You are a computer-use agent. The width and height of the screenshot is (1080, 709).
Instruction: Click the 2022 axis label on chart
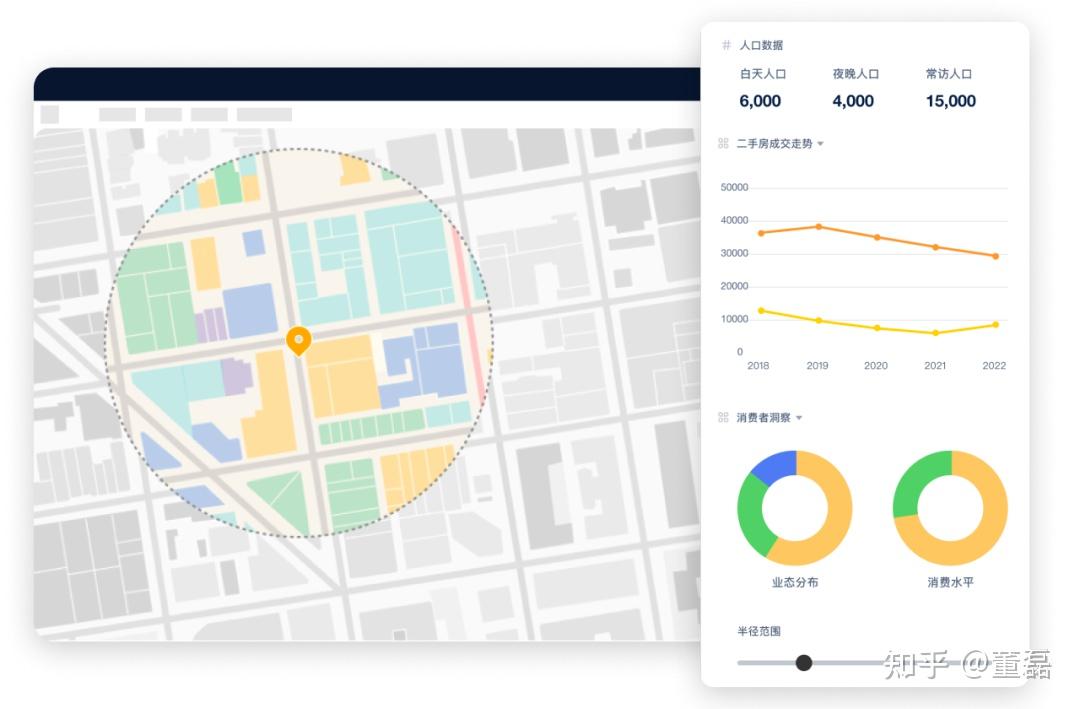(x=993, y=366)
